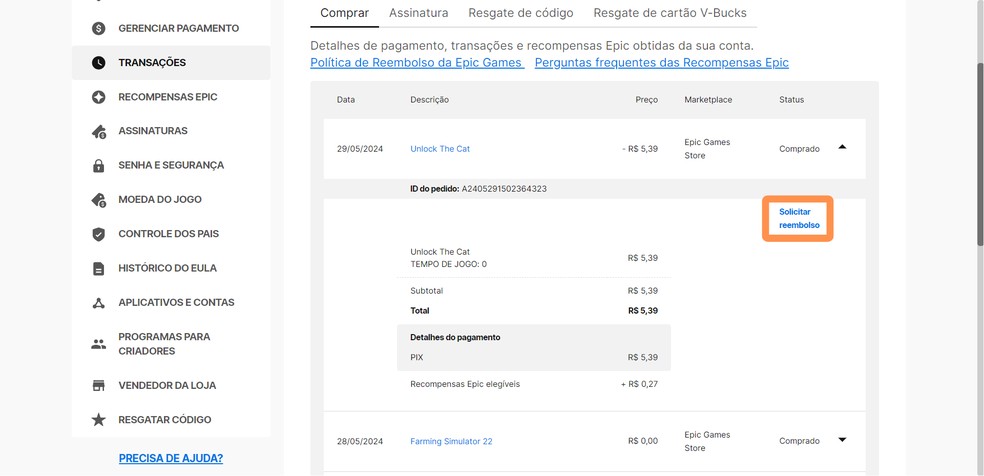Click the Aplicativos e Contas icon
The width and height of the screenshot is (984, 476).
click(98, 303)
